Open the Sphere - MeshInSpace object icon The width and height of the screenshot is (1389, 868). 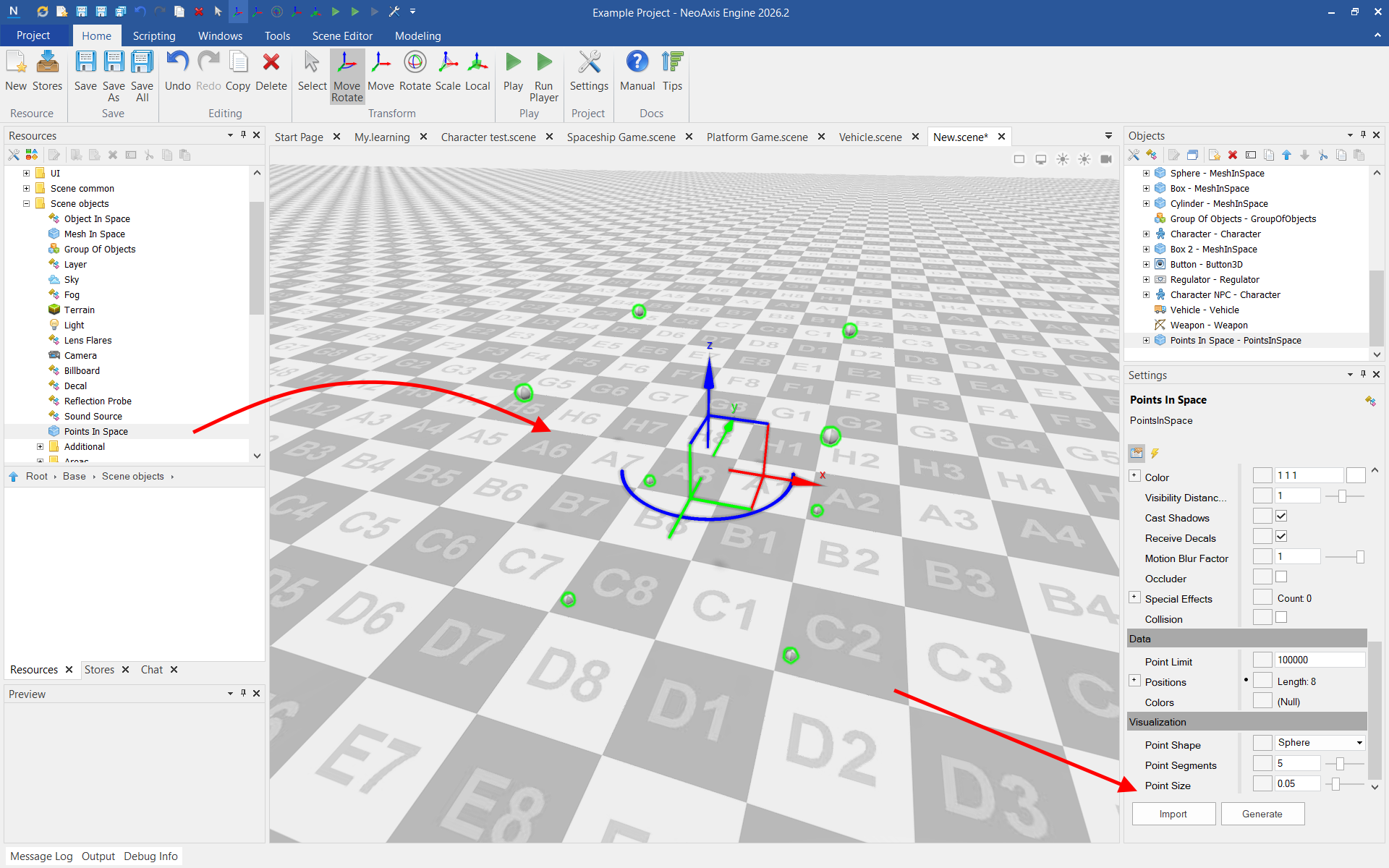coord(1160,173)
